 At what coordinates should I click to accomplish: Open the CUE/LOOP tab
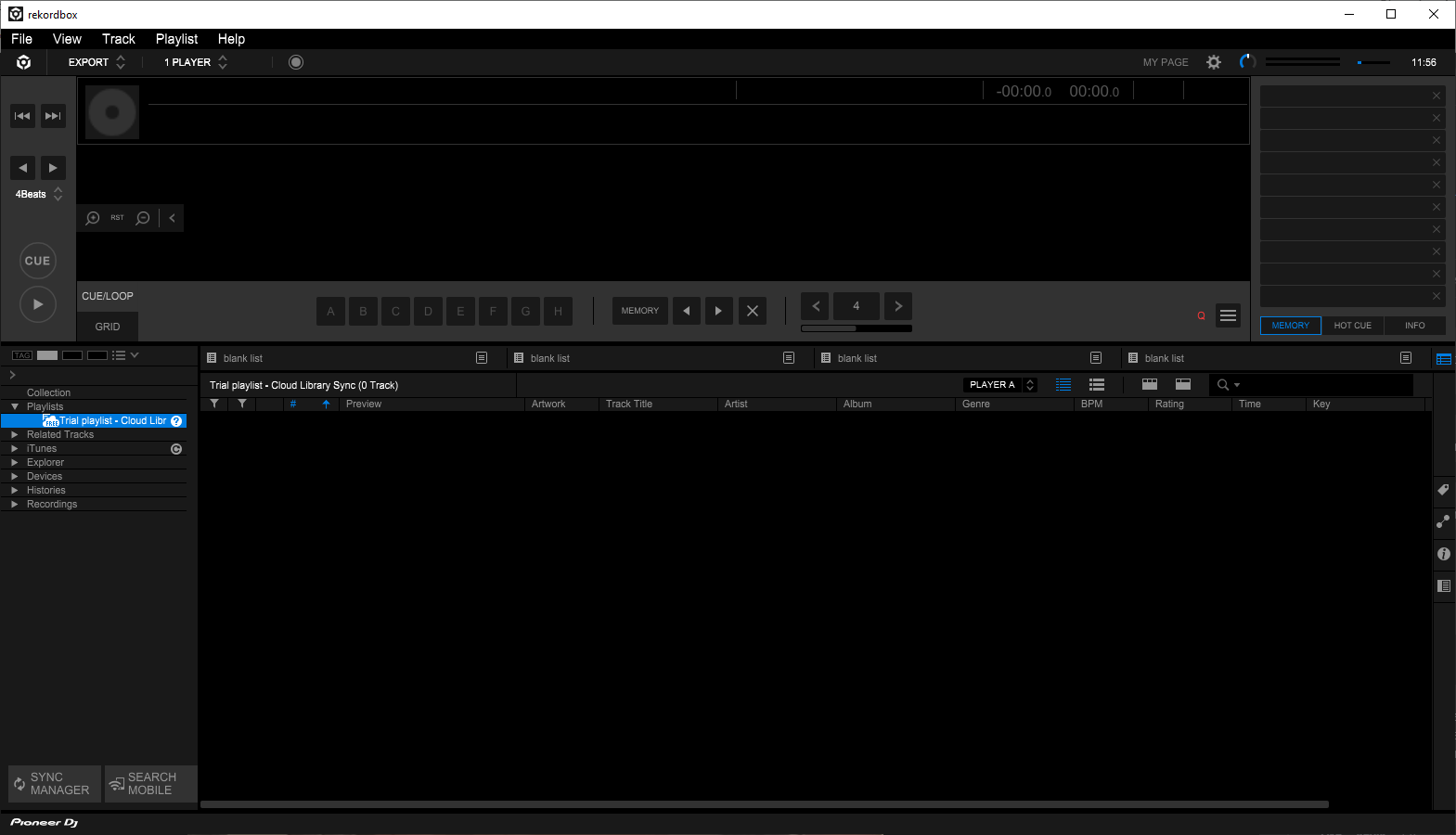[x=108, y=296]
